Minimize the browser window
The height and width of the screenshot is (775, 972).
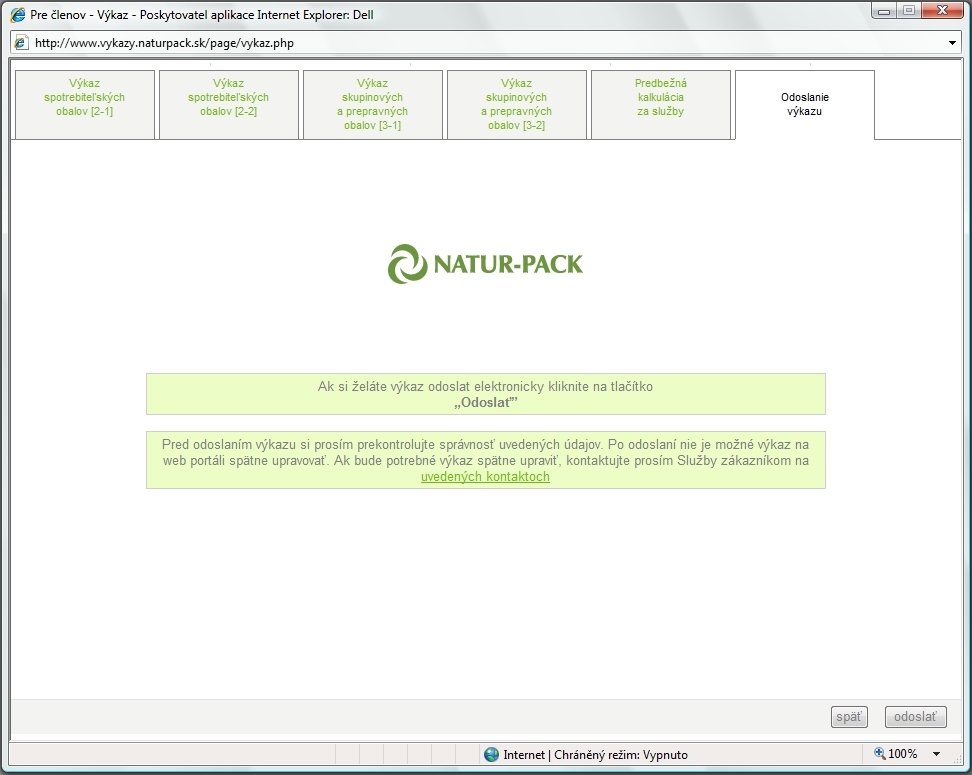pyautogui.click(x=883, y=13)
